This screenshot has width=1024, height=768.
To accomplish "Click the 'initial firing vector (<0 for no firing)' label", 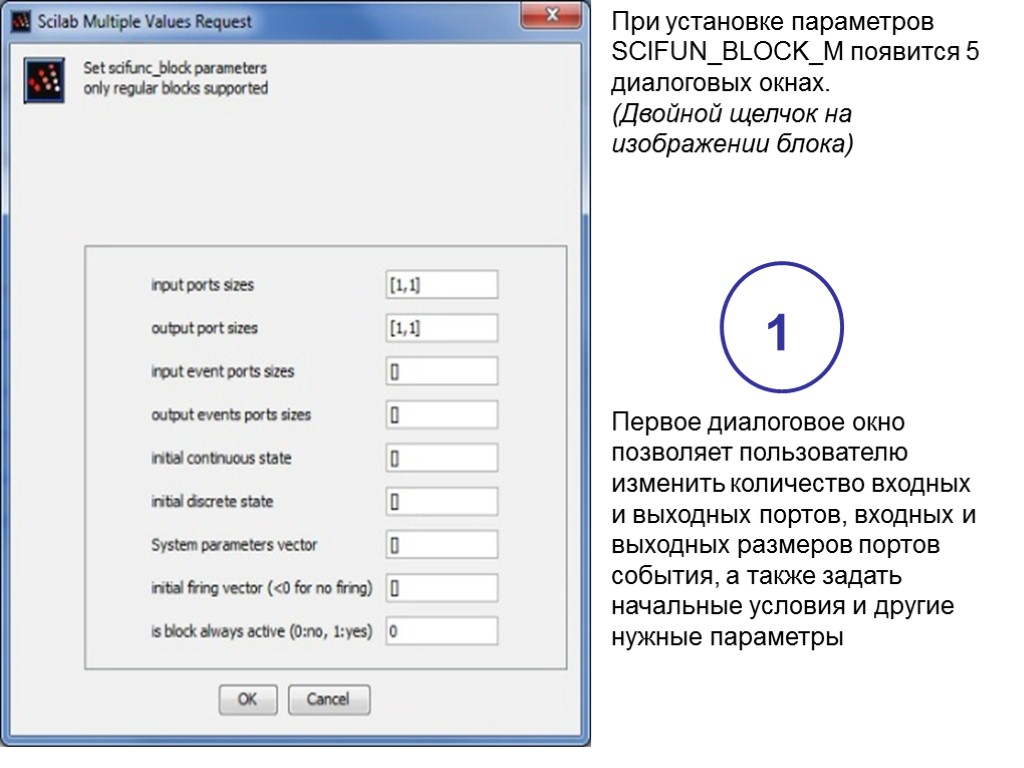I will point(262,588).
